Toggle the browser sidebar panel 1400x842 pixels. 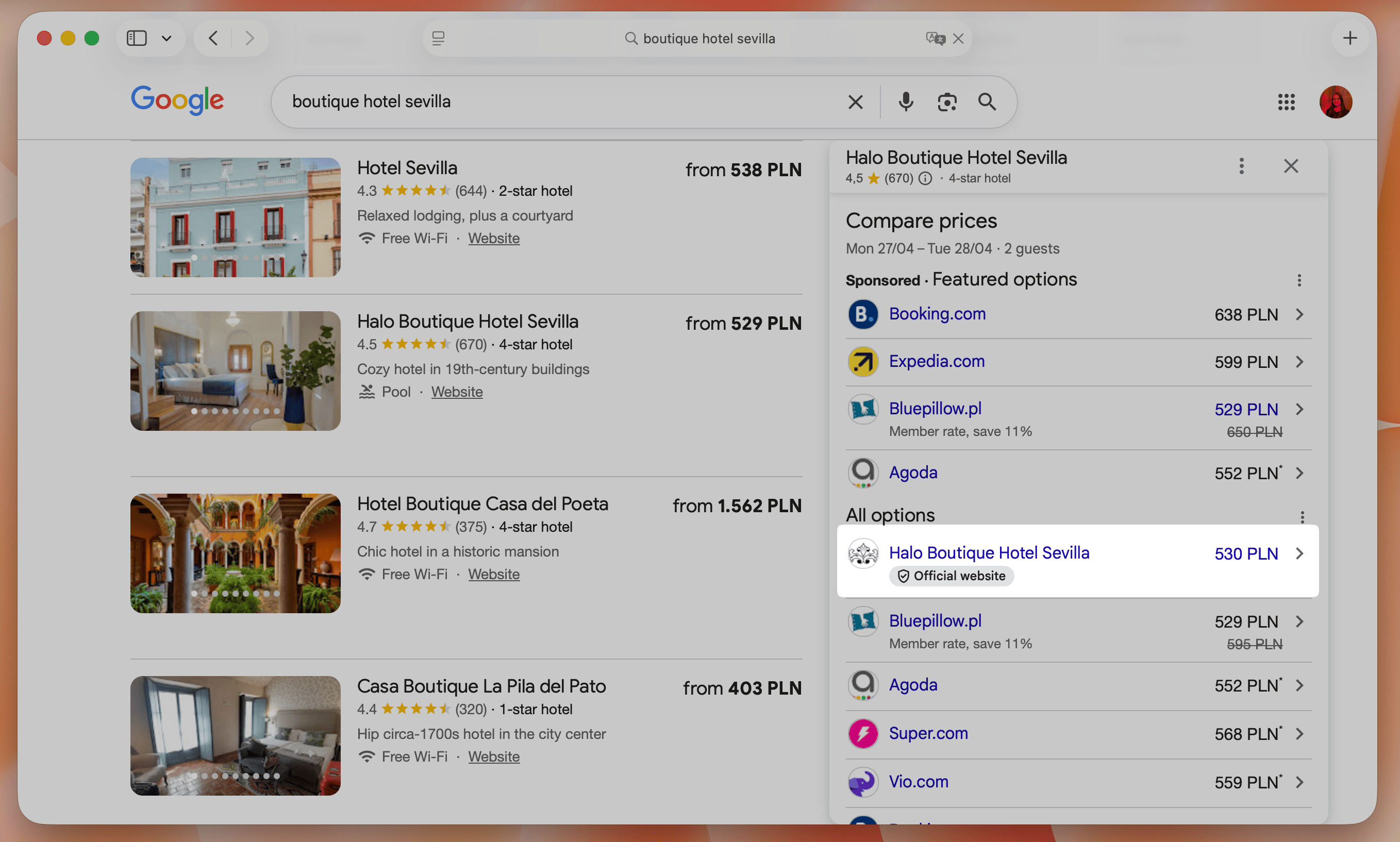(x=136, y=38)
